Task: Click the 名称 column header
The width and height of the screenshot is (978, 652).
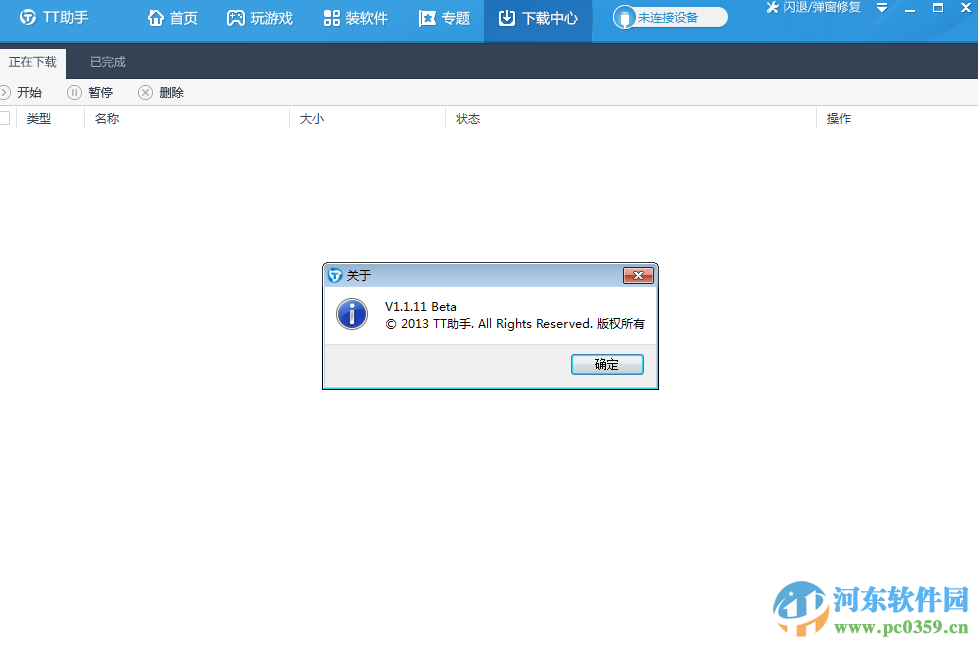Action: point(107,119)
